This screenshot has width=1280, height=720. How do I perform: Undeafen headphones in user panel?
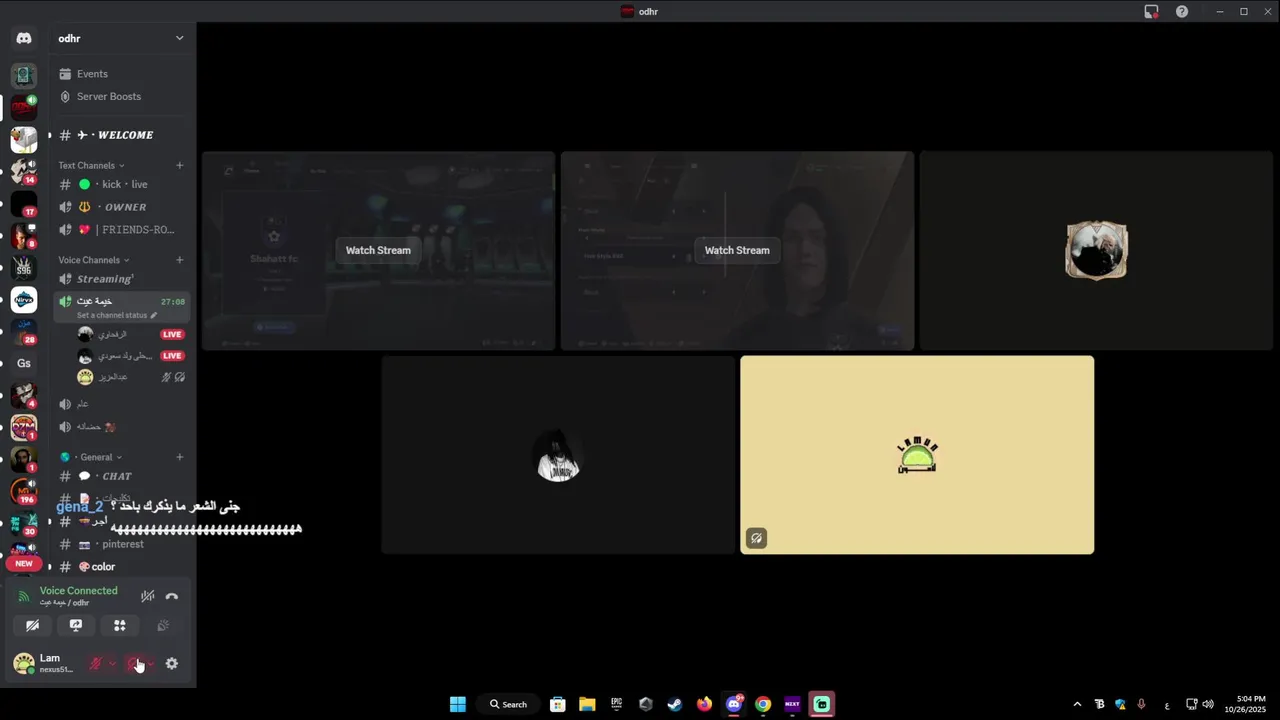134,663
